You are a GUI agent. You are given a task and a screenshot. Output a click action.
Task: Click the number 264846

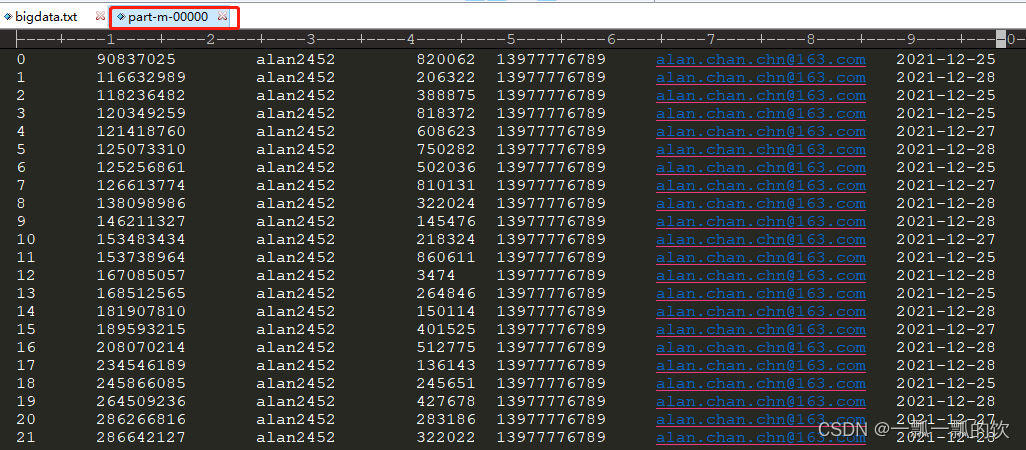446,293
